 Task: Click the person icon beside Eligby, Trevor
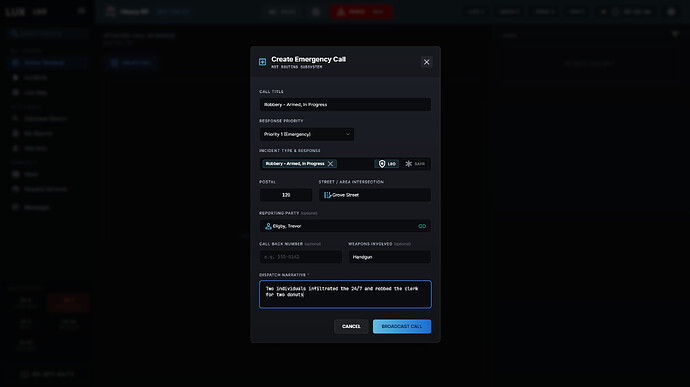click(268, 226)
